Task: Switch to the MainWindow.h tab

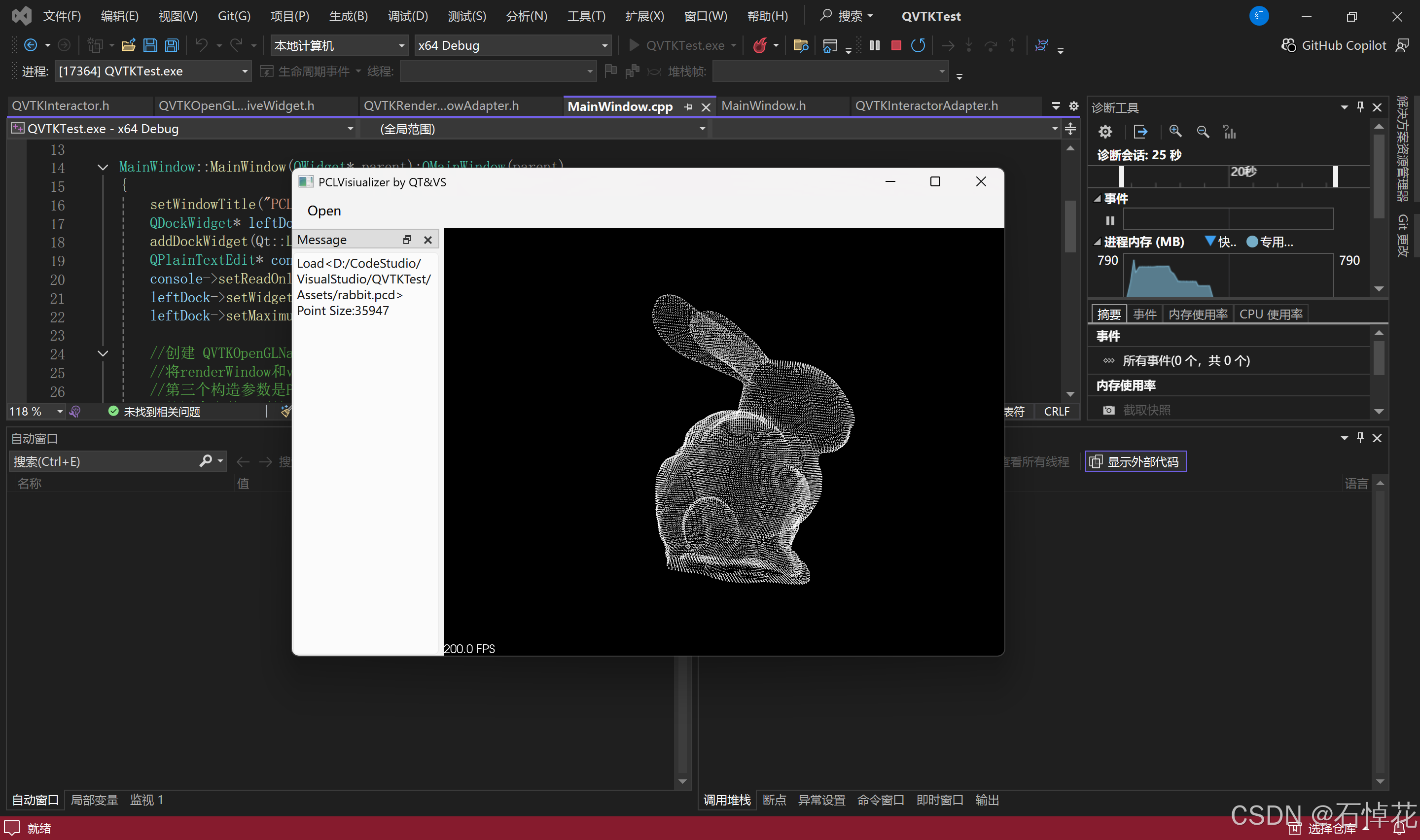Action: click(x=763, y=105)
